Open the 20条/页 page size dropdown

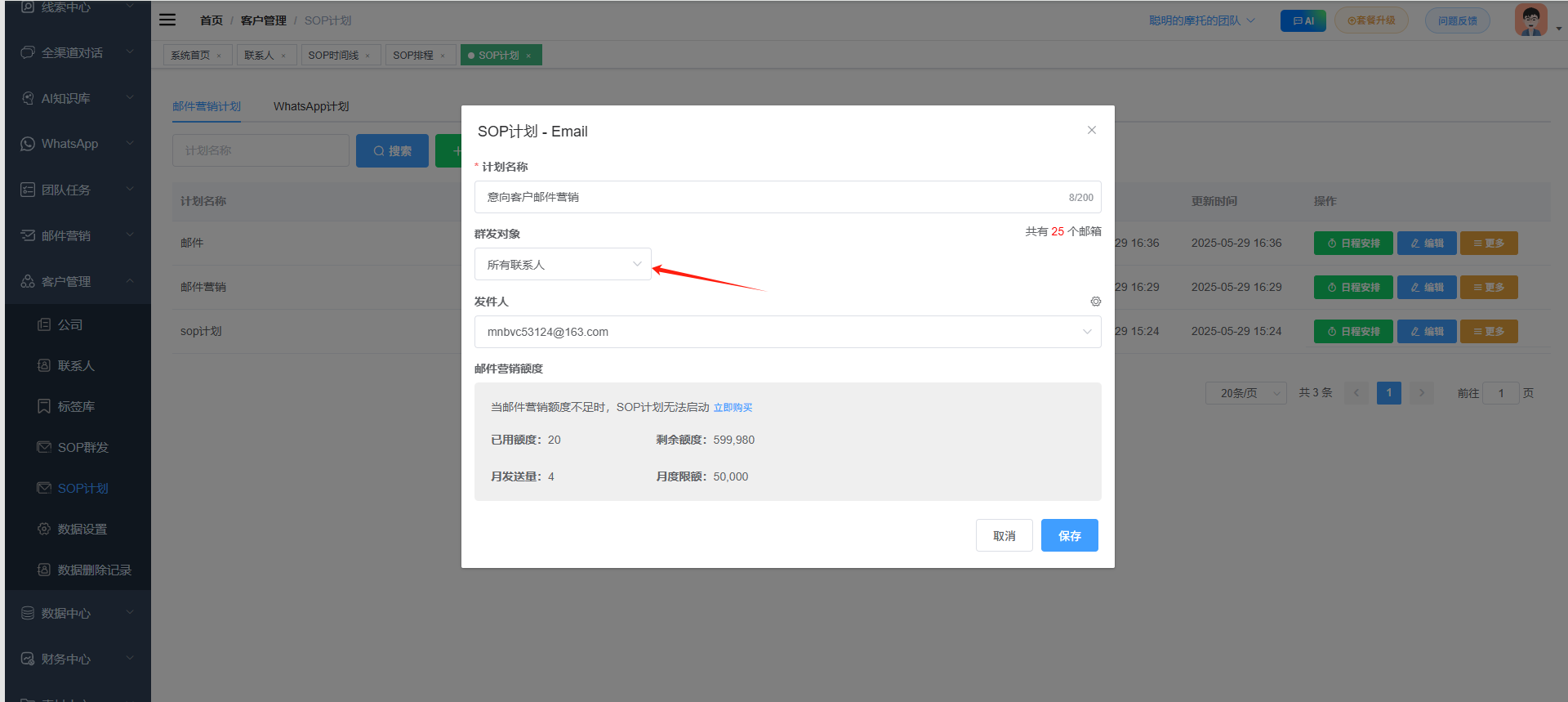click(x=1246, y=393)
